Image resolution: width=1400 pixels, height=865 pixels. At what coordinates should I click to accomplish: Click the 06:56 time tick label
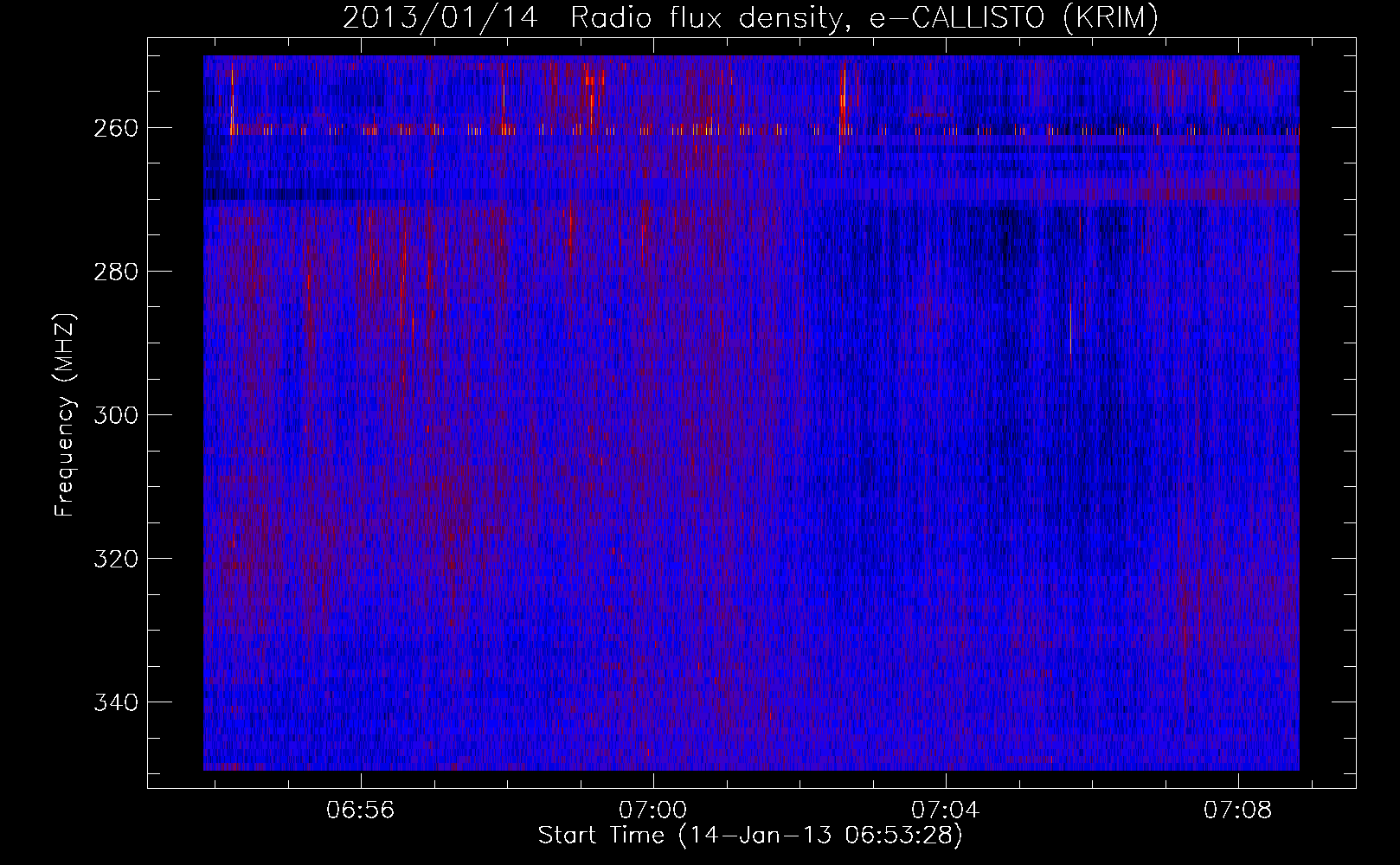(361, 811)
